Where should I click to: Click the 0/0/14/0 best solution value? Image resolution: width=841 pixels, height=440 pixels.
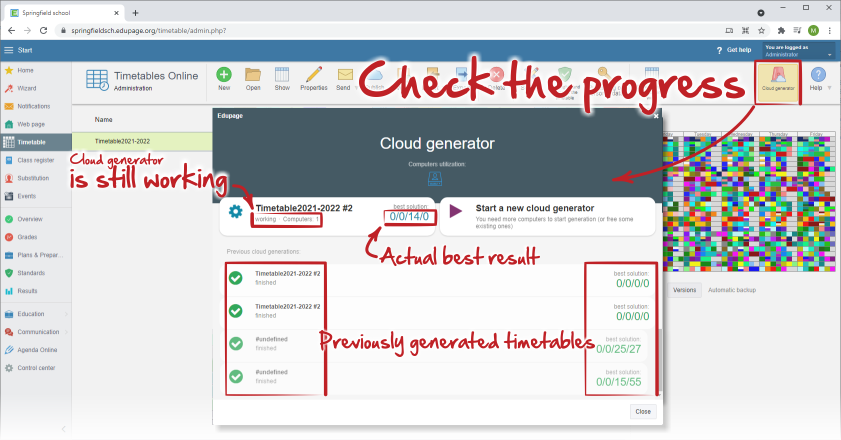point(409,217)
